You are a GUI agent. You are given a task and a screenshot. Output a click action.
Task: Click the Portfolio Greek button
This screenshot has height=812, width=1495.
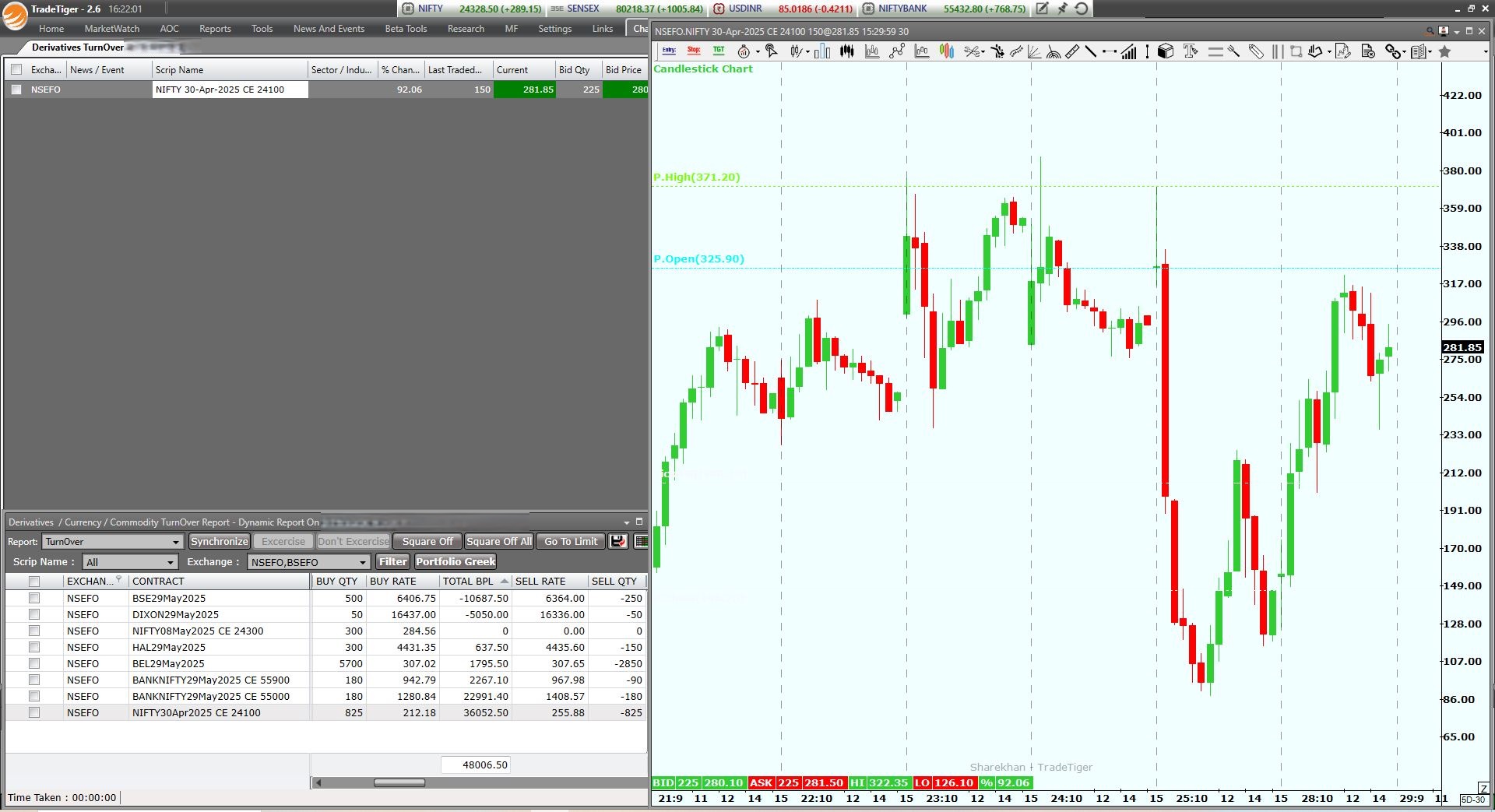(456, 561)
